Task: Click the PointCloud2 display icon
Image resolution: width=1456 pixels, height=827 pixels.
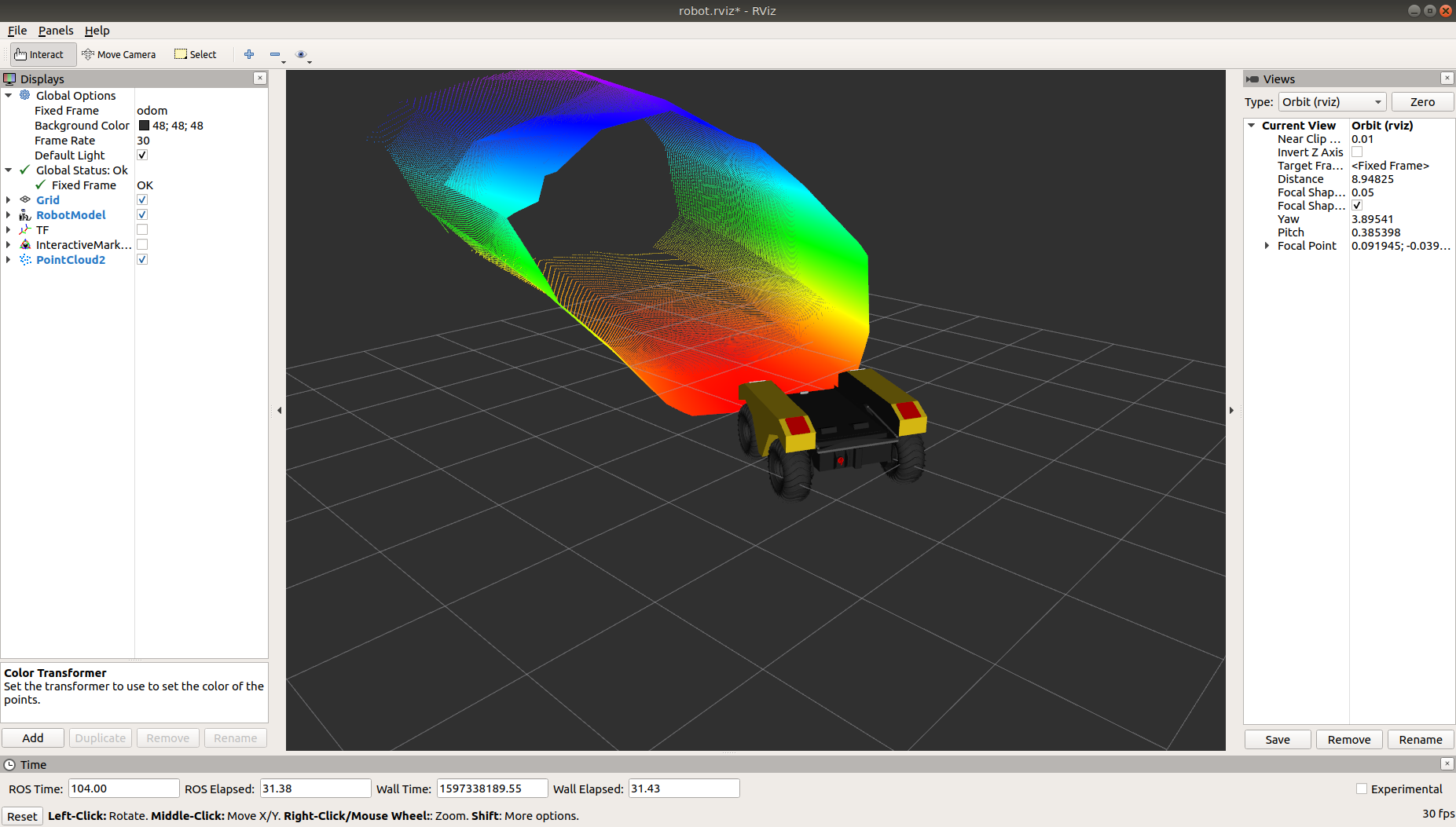Action: point(25,260)
